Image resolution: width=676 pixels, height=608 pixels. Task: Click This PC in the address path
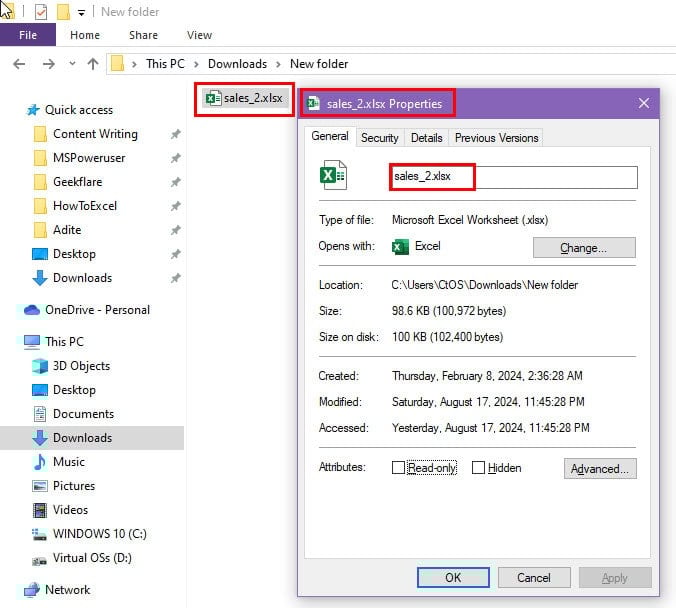point(165,64)
